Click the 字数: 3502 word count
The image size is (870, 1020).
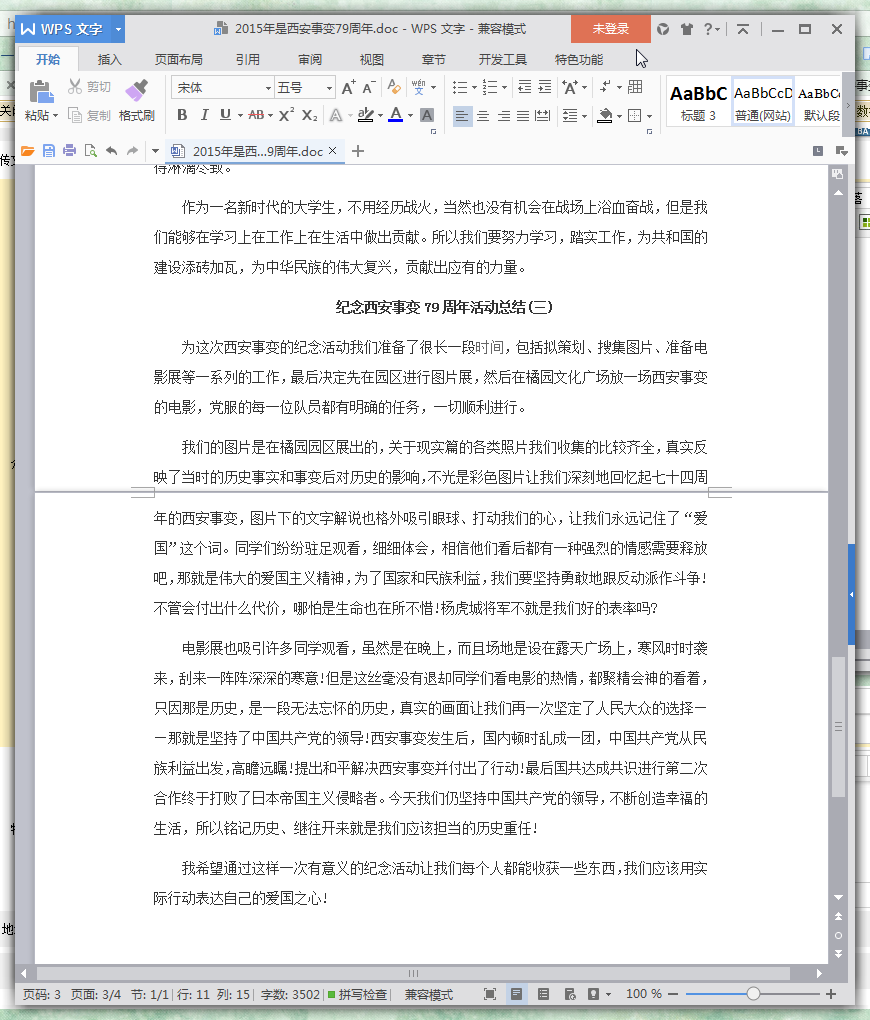point(290,994)
